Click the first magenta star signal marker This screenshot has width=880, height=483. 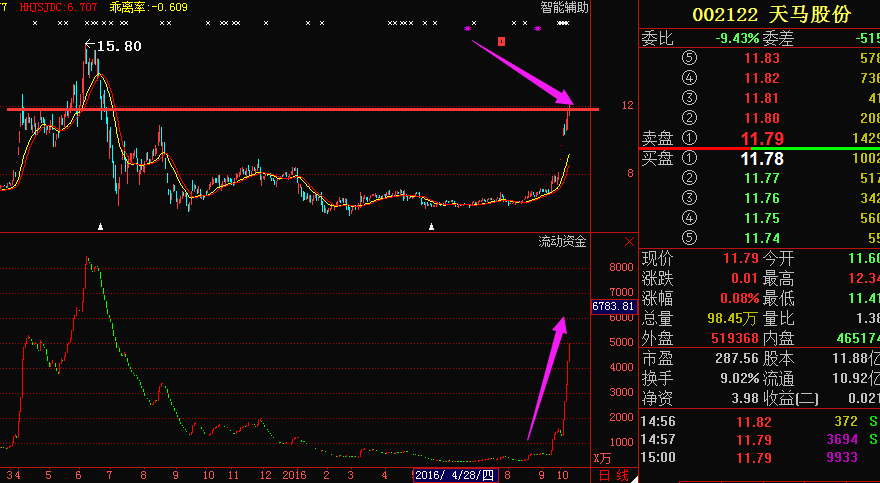[x=466, y=30]
